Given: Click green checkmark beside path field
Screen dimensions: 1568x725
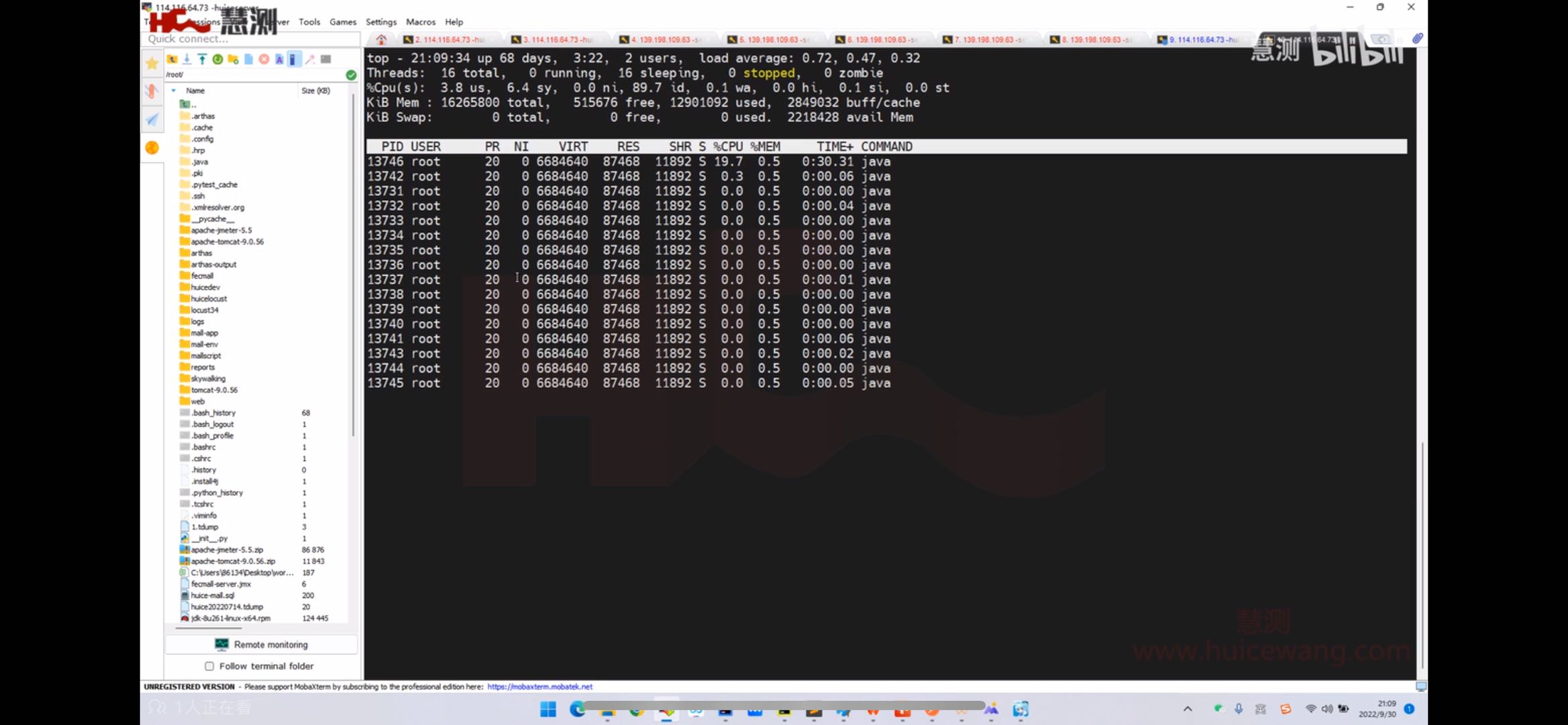Looking at the screenshot, I should 351,75.
